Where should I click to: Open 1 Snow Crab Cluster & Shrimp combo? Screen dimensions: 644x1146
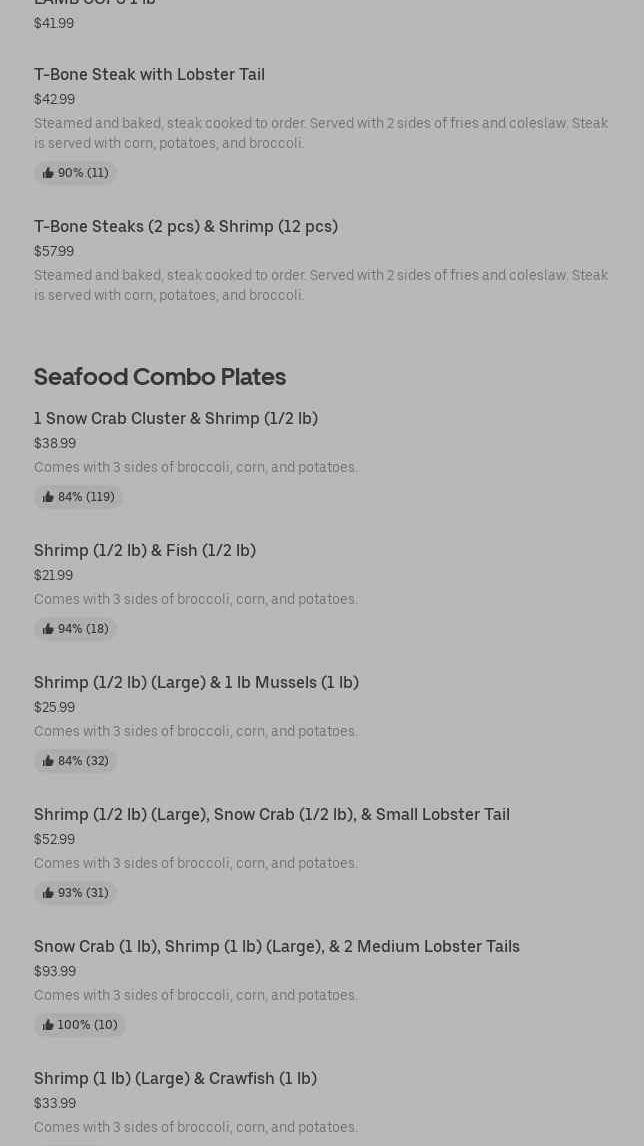pos(176,418)
